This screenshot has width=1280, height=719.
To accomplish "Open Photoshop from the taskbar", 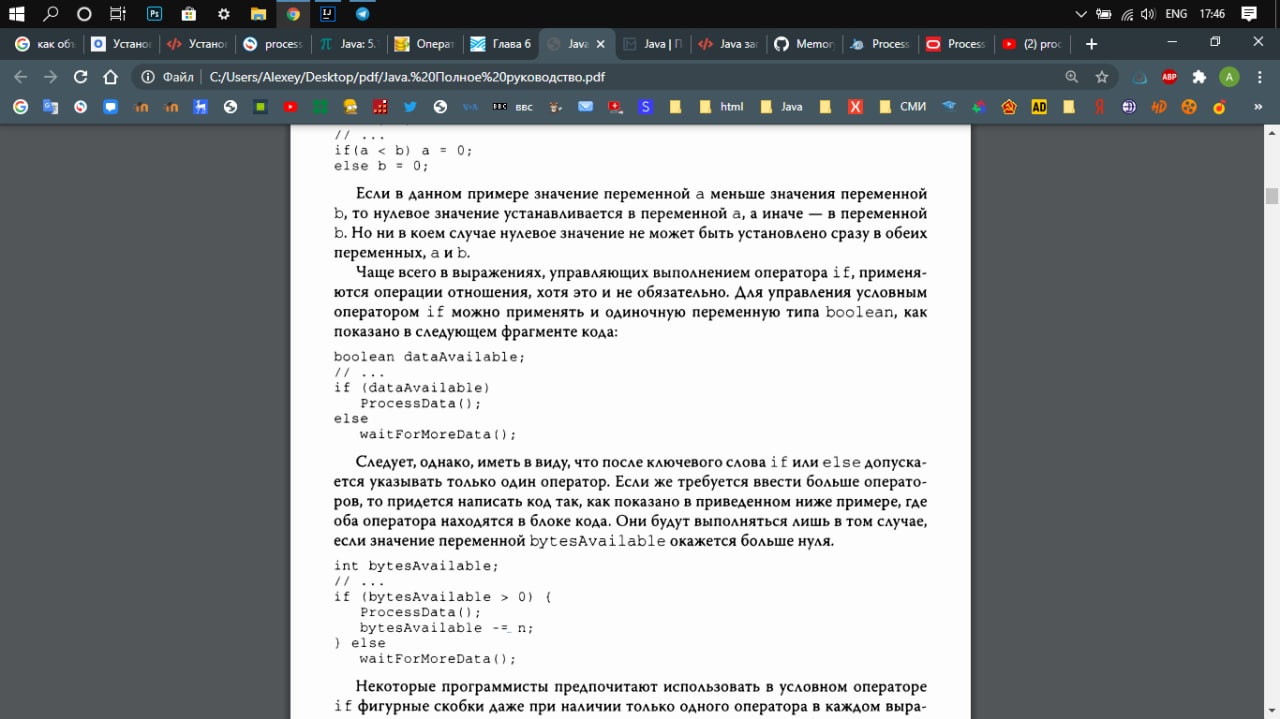I will click(x=154, y=14).
